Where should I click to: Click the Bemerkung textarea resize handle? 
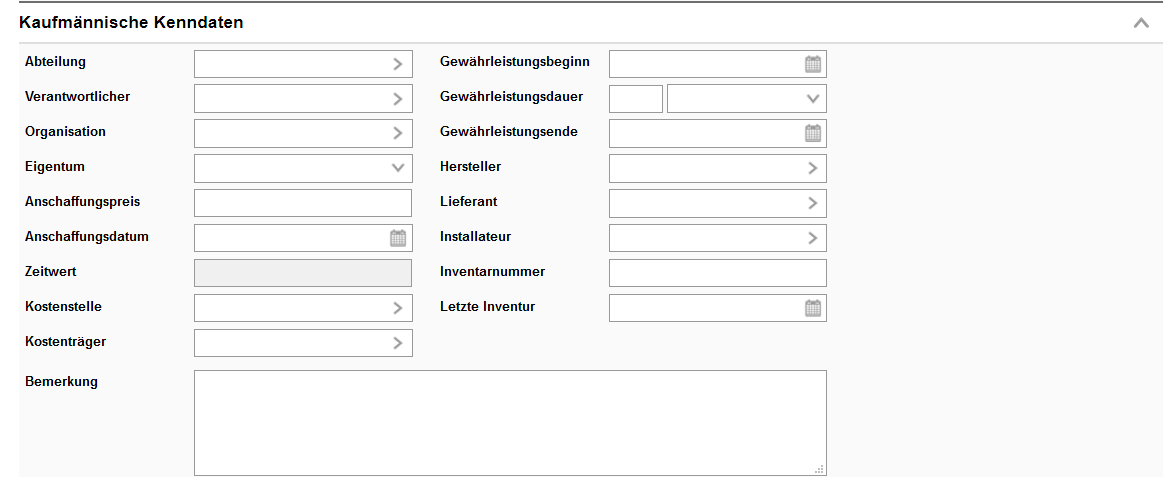coord(820,469)
